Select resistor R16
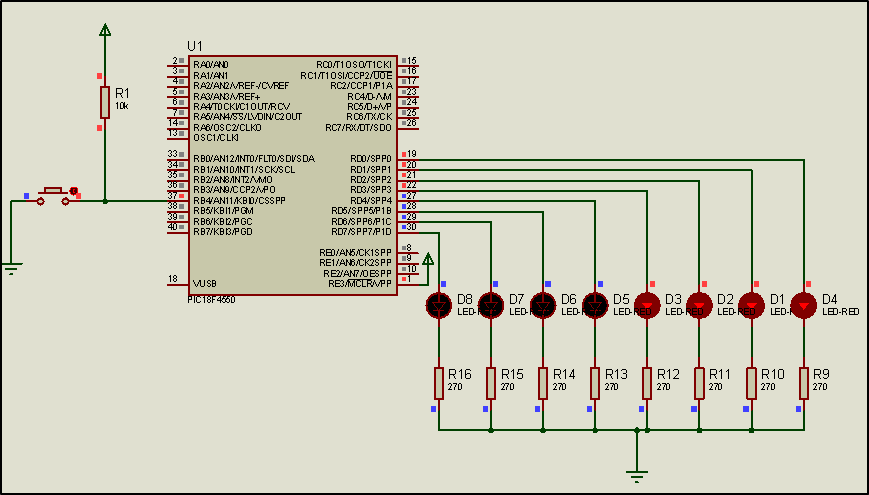 [x=438, y=382]
